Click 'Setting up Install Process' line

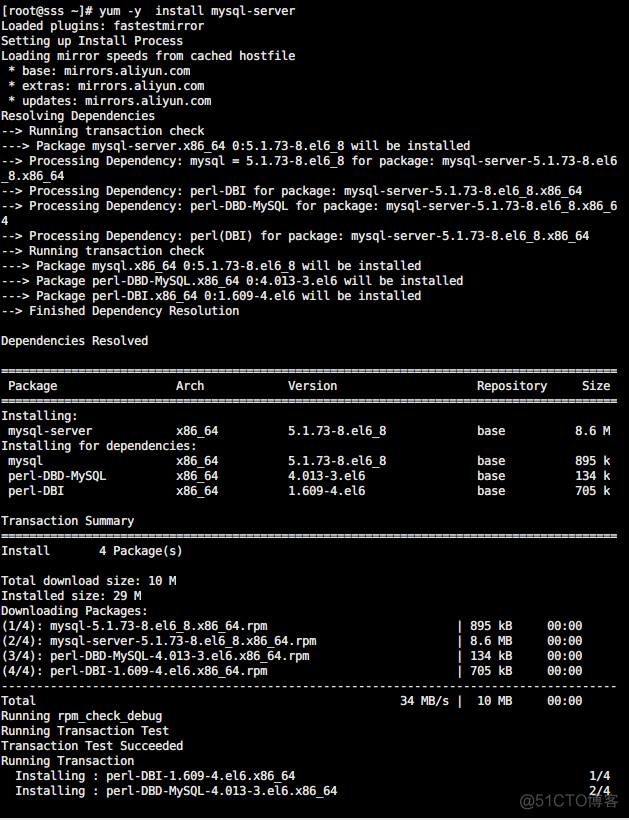pos(92,41)
